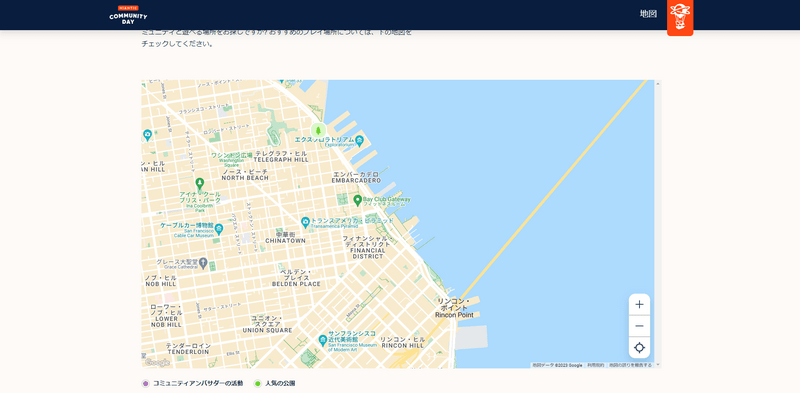Click the 地図データ ©2023 Google attribution text
The width and height of the screenshot is (800, 393).
557,365
